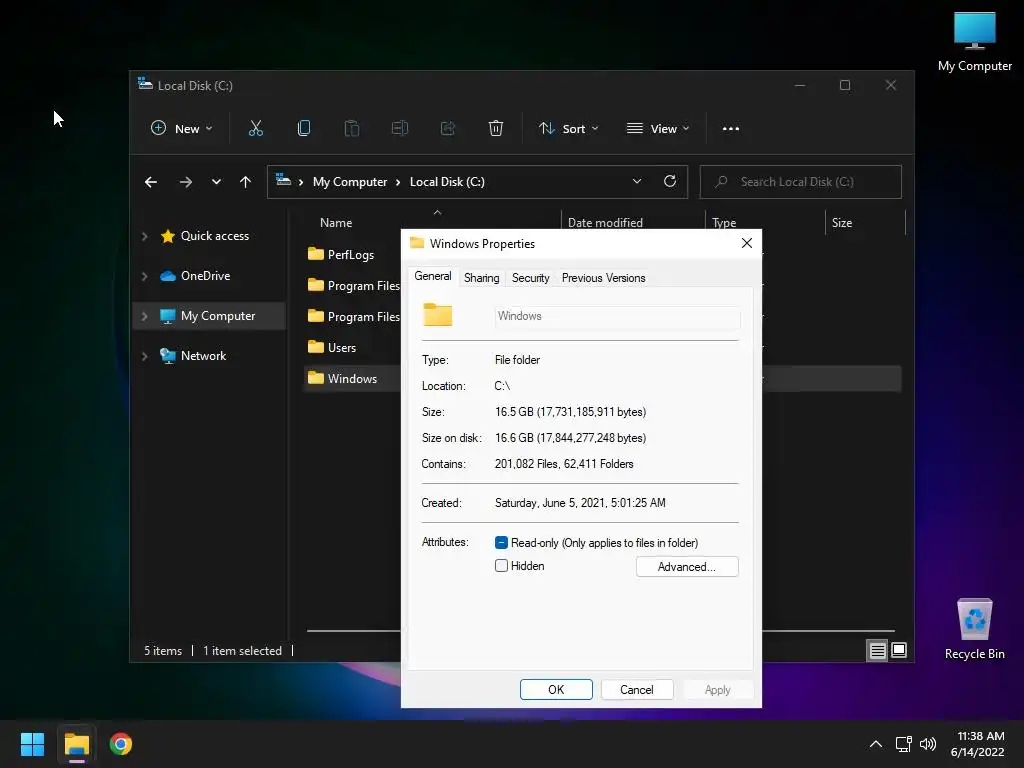The width and height of the screenshot is (1024, 768).
Task: Click the Search Local Disk (C:) box
Action: tap(801, 182)
